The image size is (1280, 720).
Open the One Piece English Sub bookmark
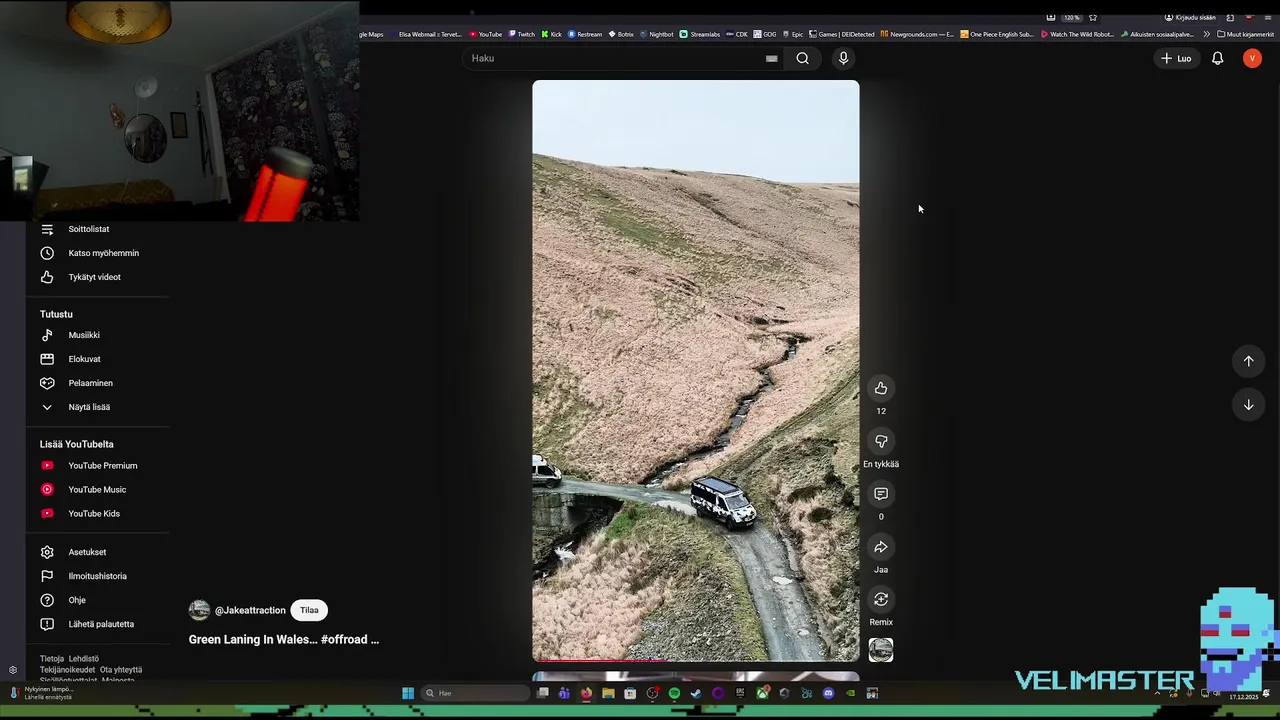click(x=997, y=34)
